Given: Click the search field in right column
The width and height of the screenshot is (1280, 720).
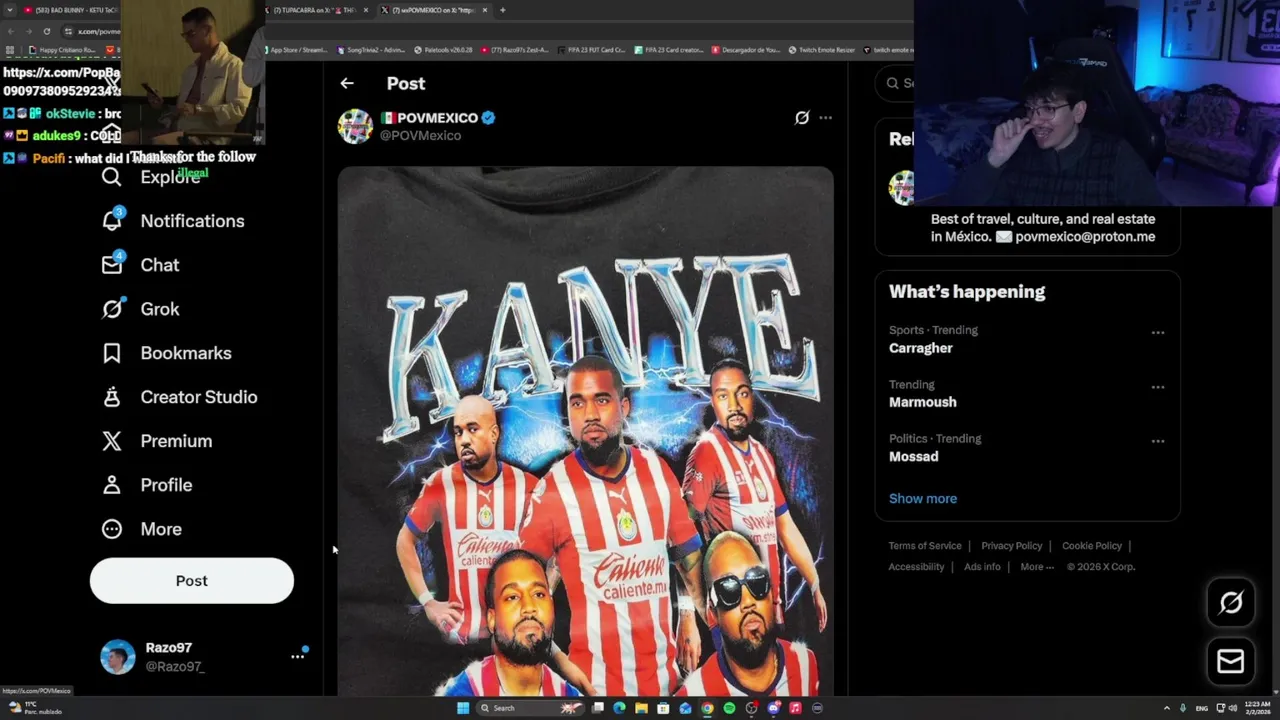Looking at the screenshot, I should pyautogui.click(x=896, y=83).
